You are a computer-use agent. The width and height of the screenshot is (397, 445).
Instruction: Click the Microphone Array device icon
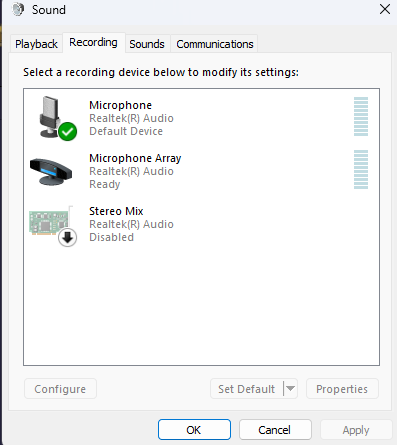[51, 171]
